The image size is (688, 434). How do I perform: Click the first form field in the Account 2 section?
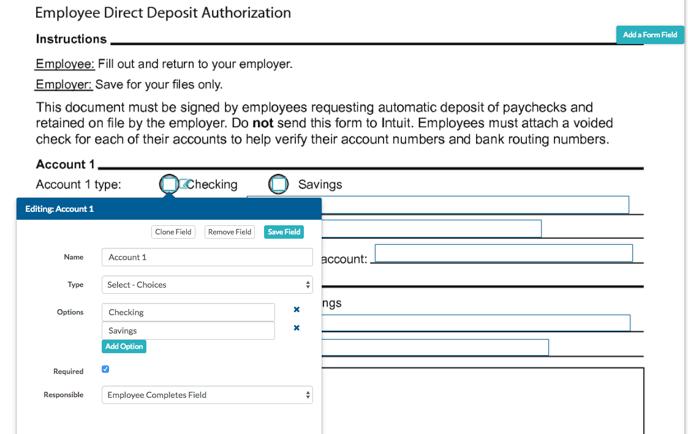(476, 323)
